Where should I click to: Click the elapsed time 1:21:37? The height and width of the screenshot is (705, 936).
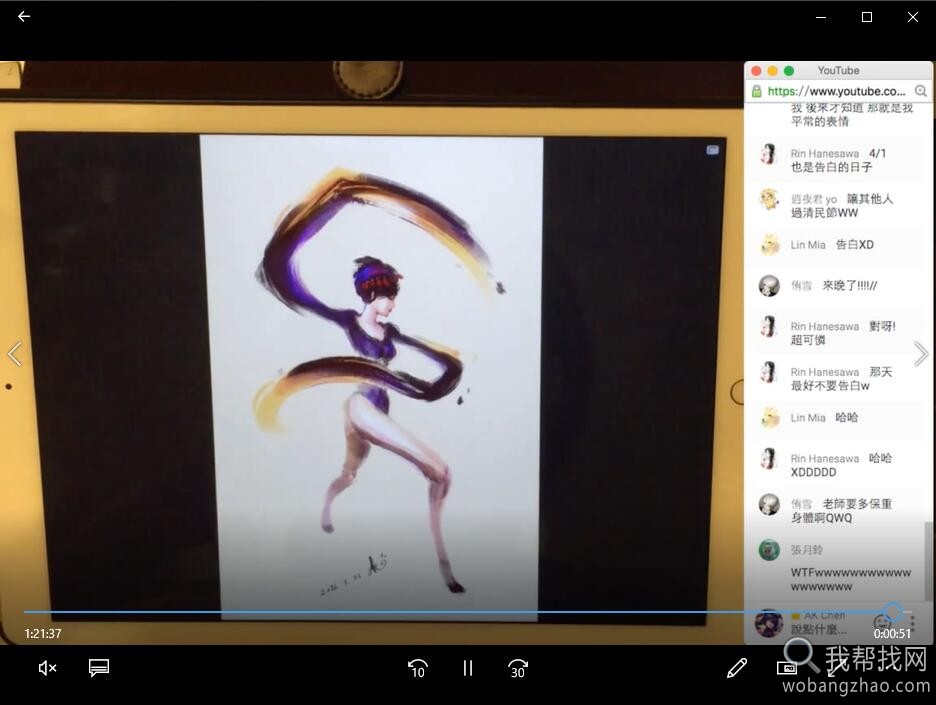coord(43,633)
